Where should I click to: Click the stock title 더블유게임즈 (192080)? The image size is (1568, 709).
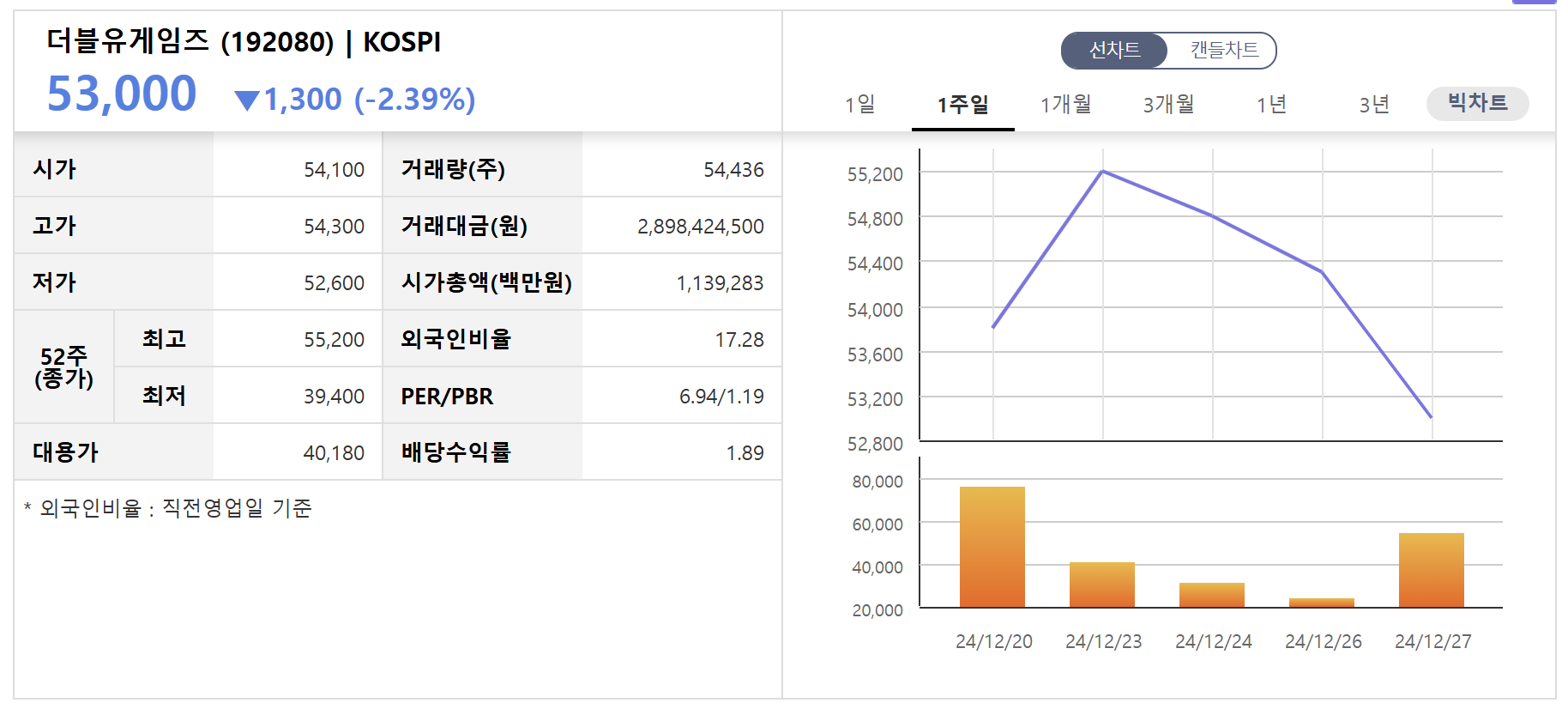point(190,41)
